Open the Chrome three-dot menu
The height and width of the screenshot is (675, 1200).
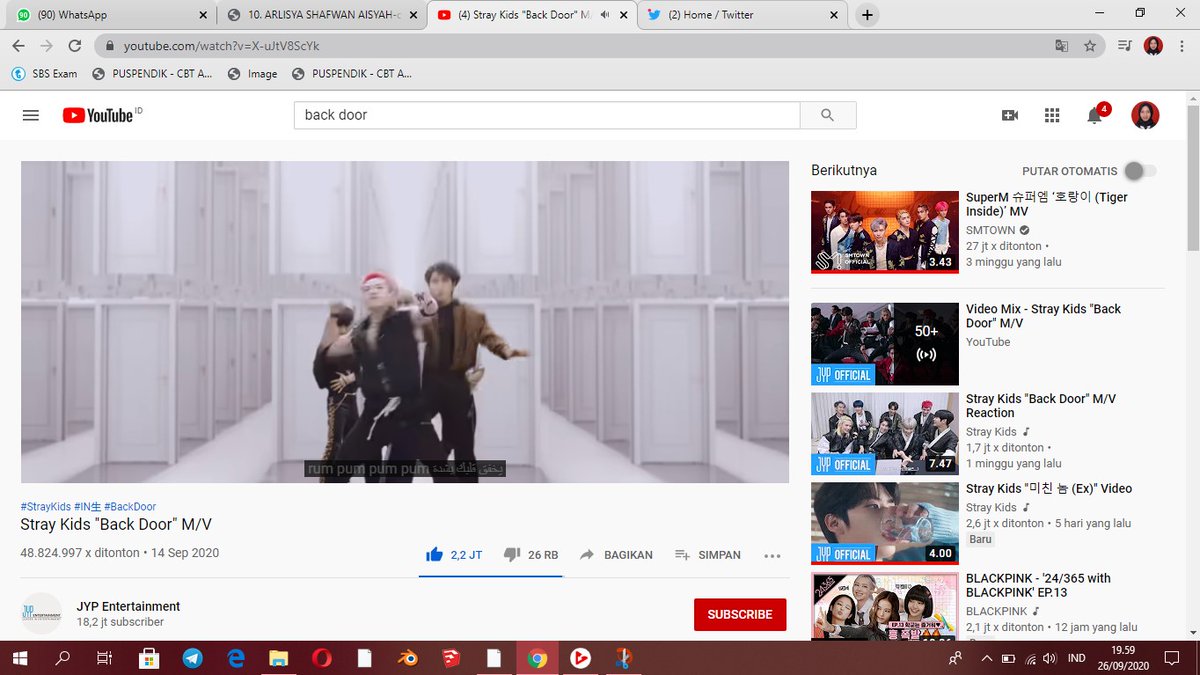click(1182, 46)
